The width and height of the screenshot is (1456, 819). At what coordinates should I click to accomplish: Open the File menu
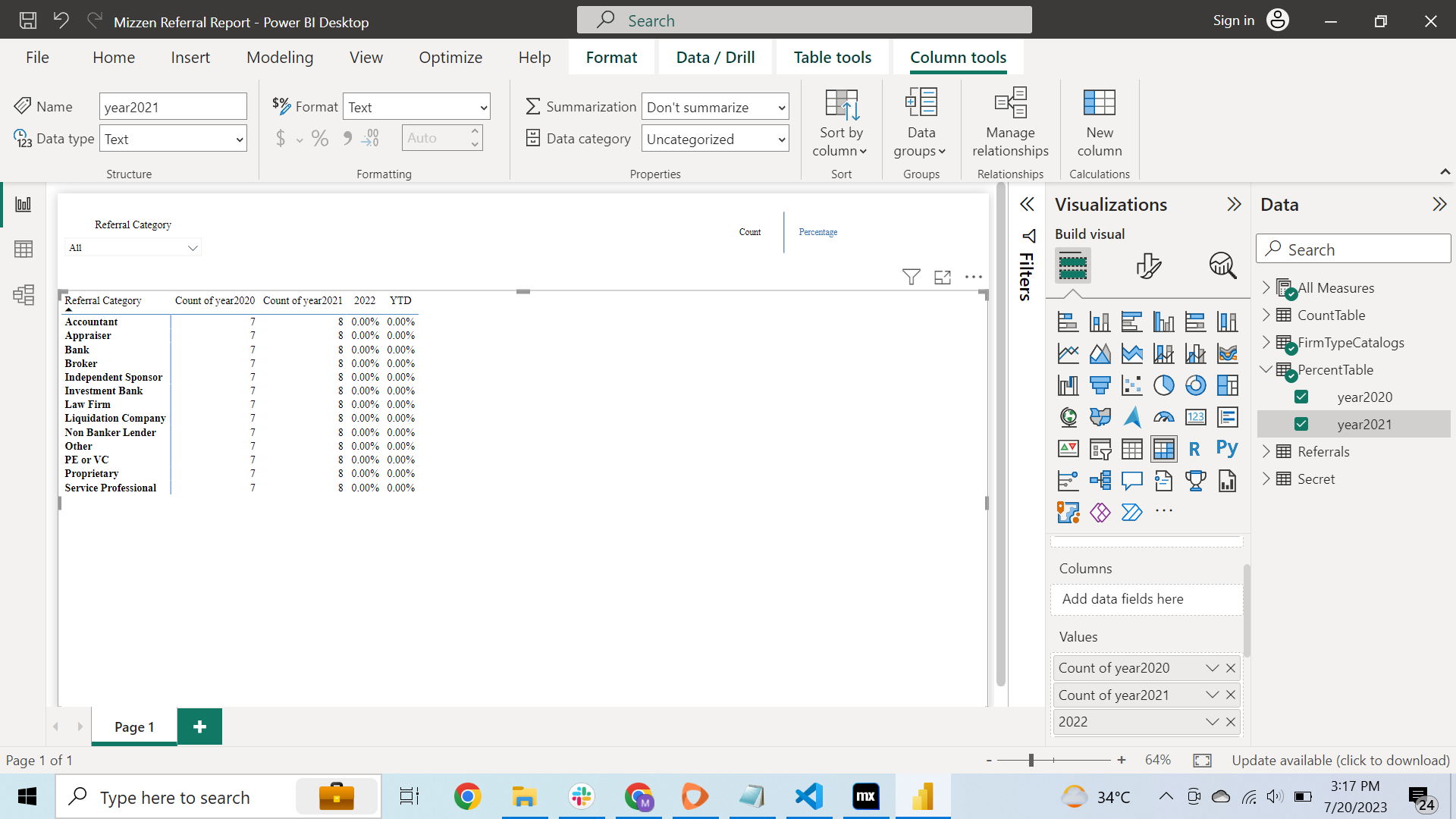(x=37, y=58)
